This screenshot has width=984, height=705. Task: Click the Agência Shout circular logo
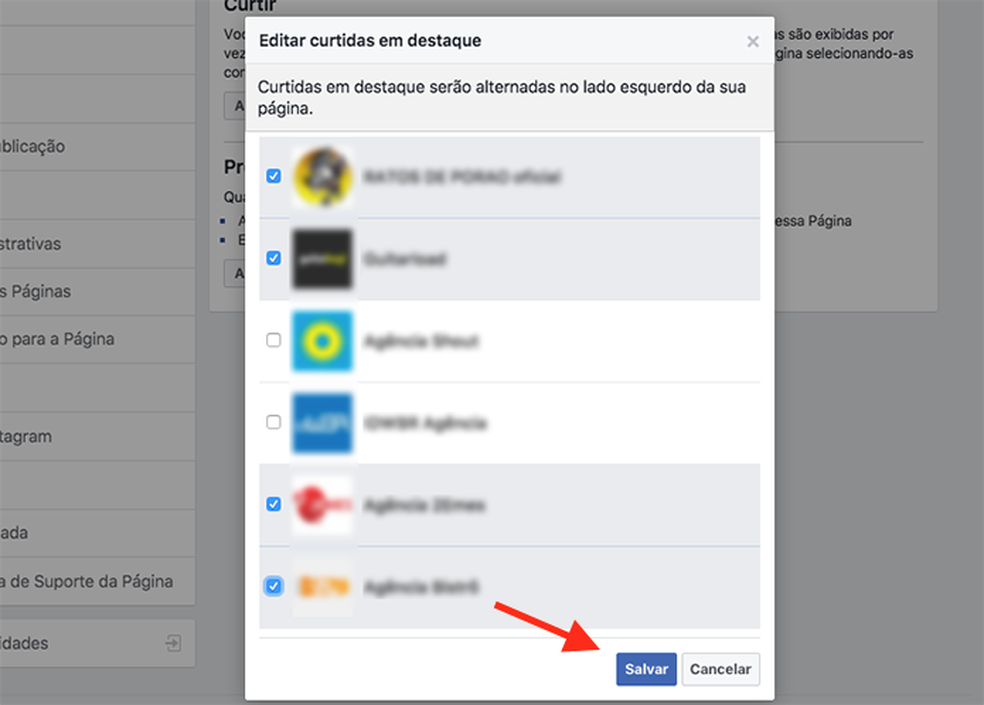pos(322,341)
